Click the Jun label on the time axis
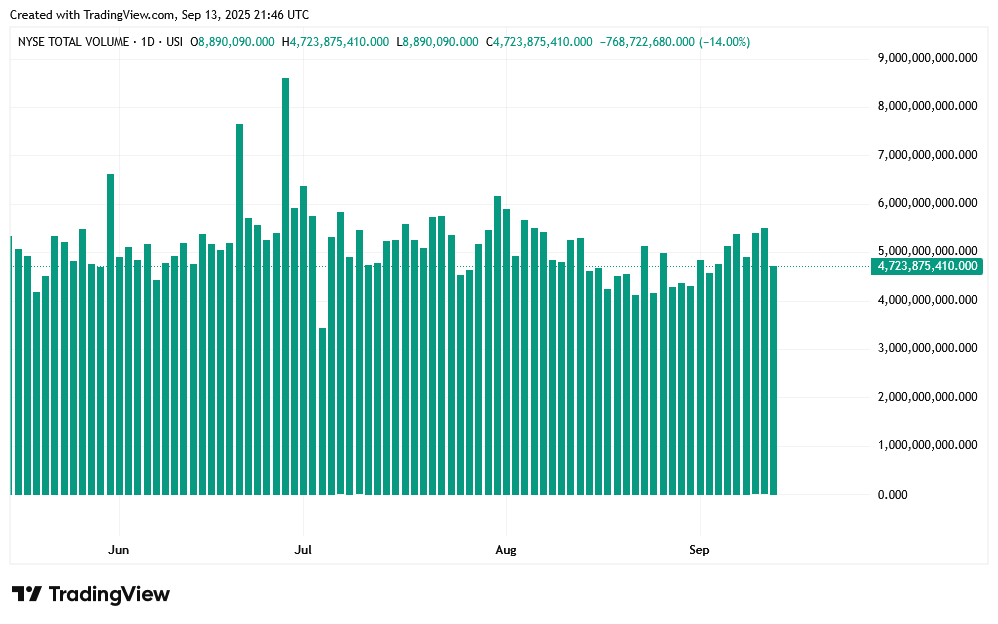998x624 pixels. pos(119,550)
